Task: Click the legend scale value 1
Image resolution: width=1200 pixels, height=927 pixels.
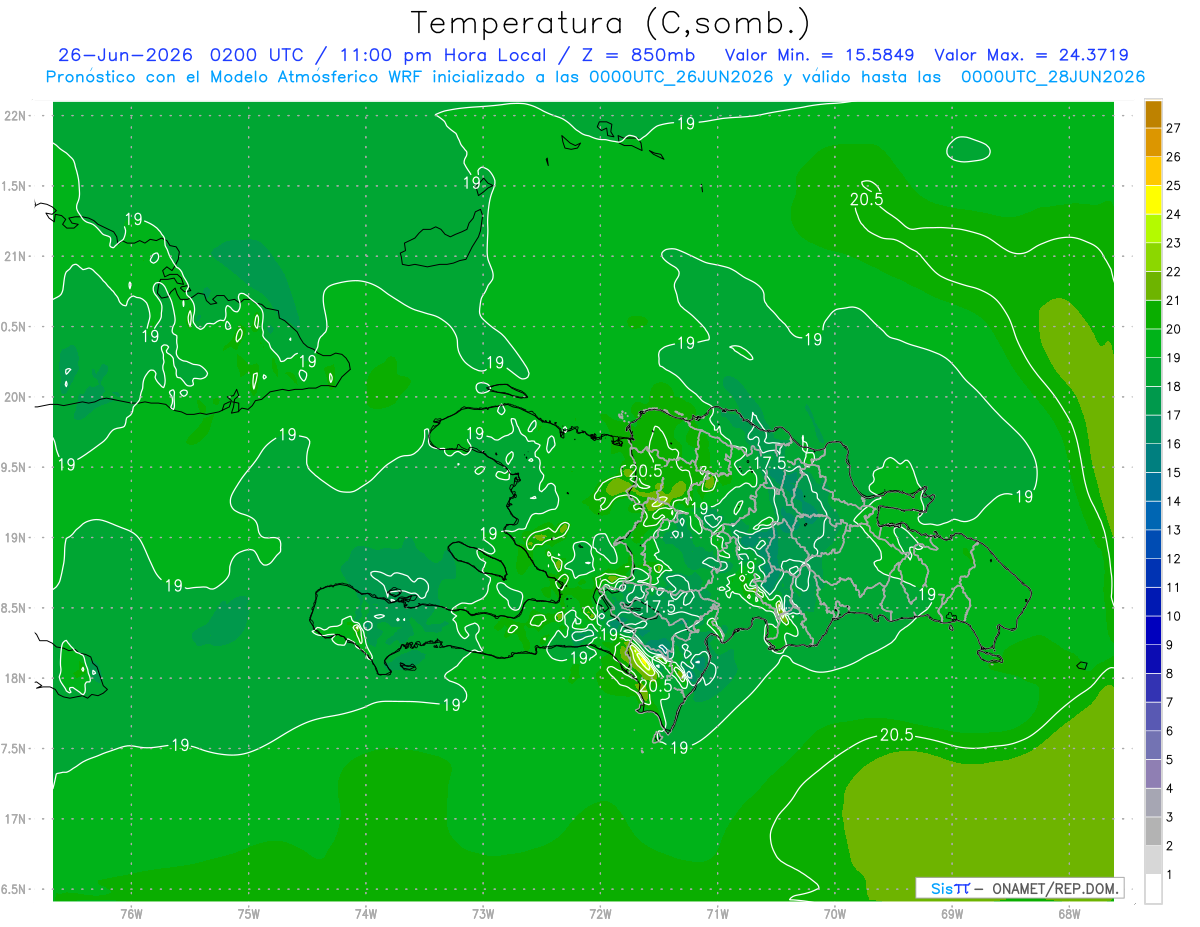Action: click(1170, 875)
